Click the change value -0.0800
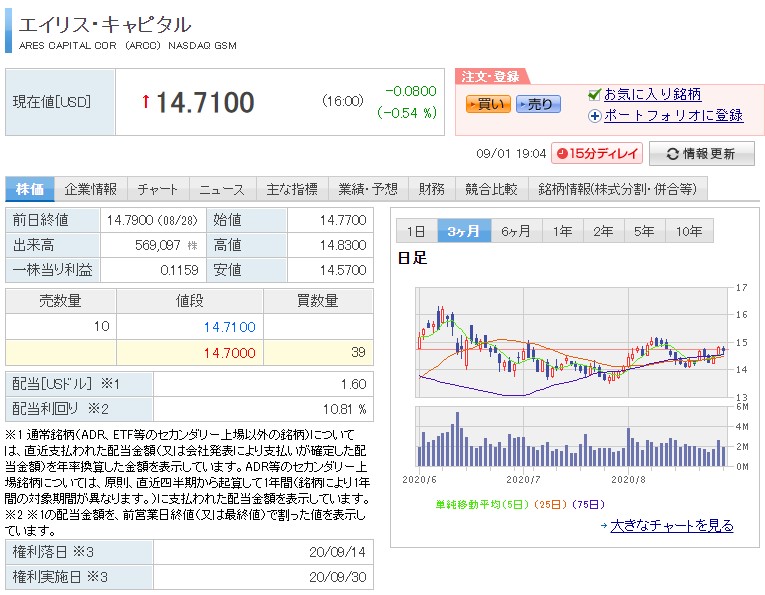Image resolution: width=765 pixels, height=595 pixels. tap(411, 91)
